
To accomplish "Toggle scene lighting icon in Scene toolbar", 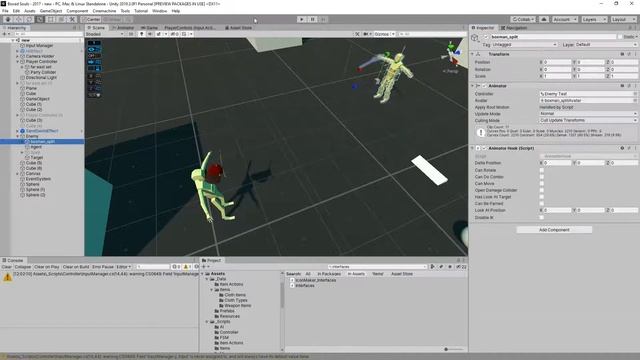I will click(x=142, y=34).
